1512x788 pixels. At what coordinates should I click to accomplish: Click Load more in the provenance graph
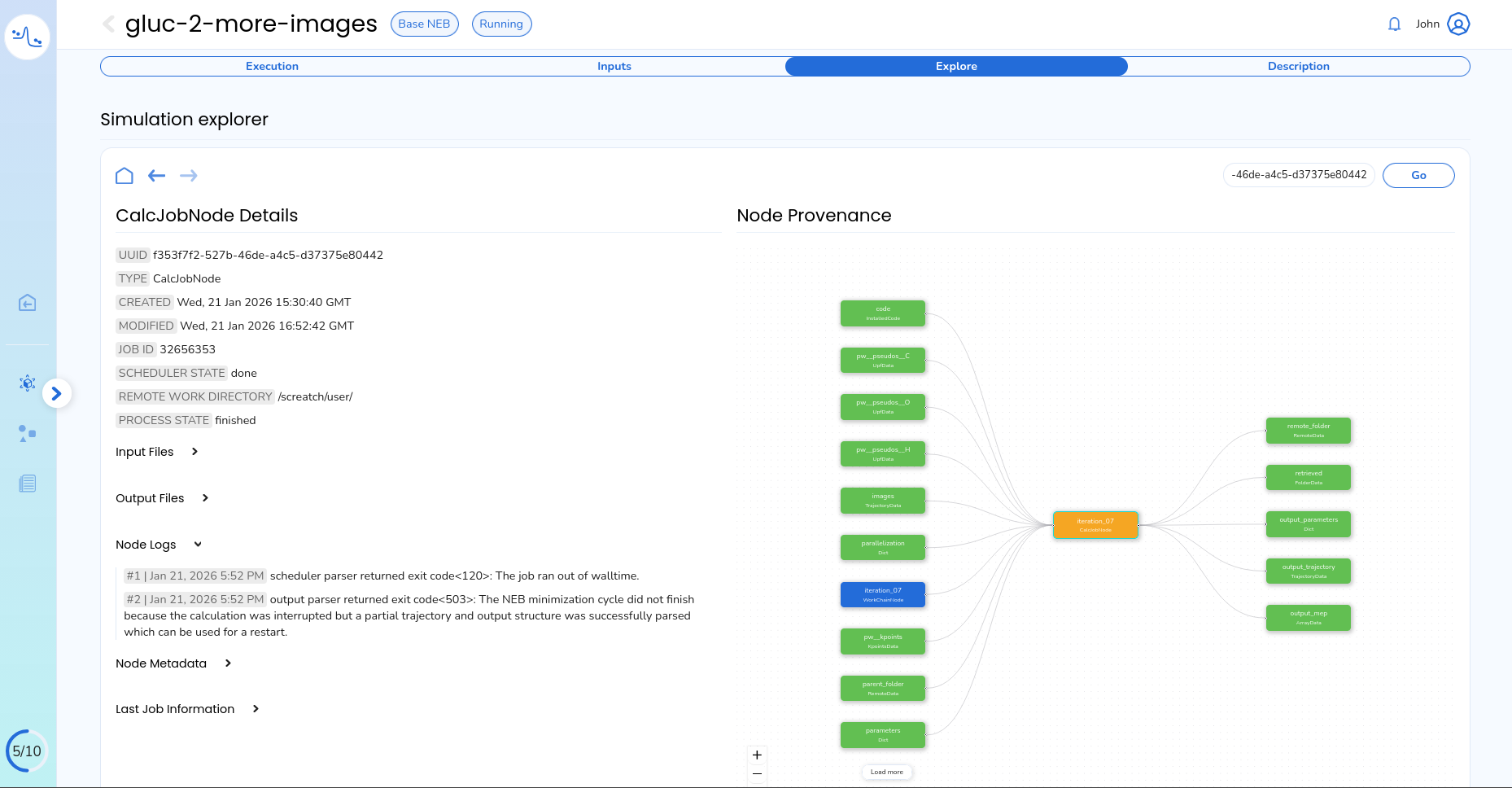pyautogui.click(x=886, y=772)
